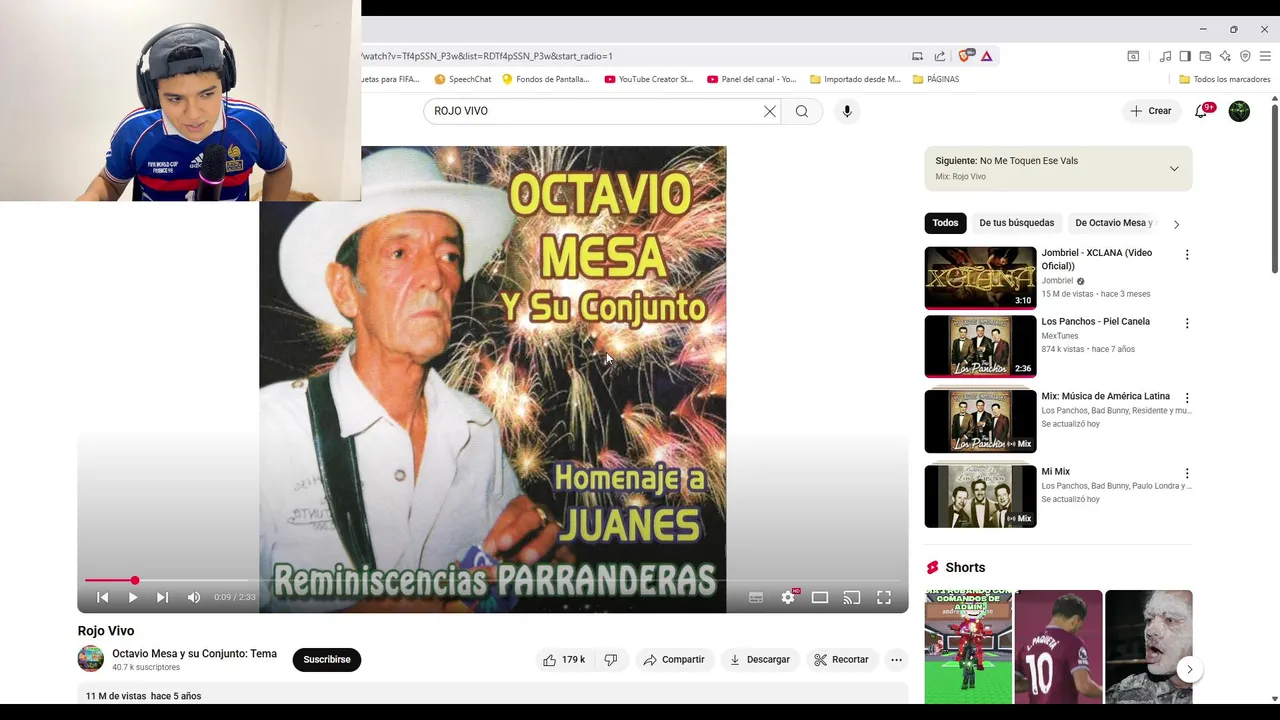Viewport: 1280px width, 720px height.
Task: Open Brave Wallet icon
Action: 1205,56
